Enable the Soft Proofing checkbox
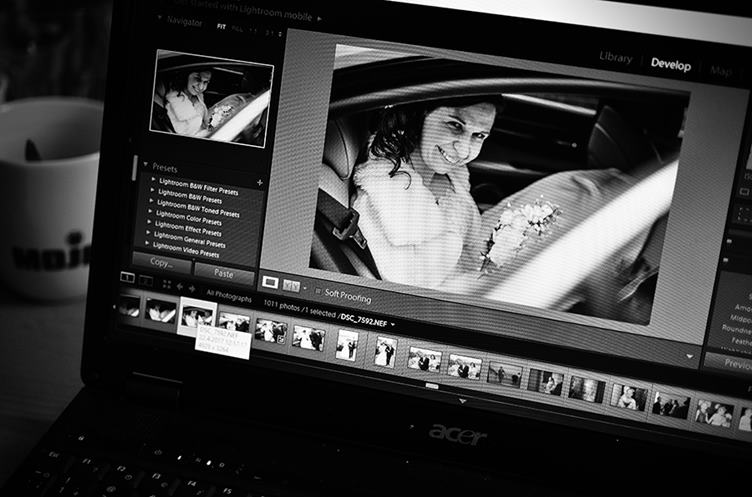 317,292
